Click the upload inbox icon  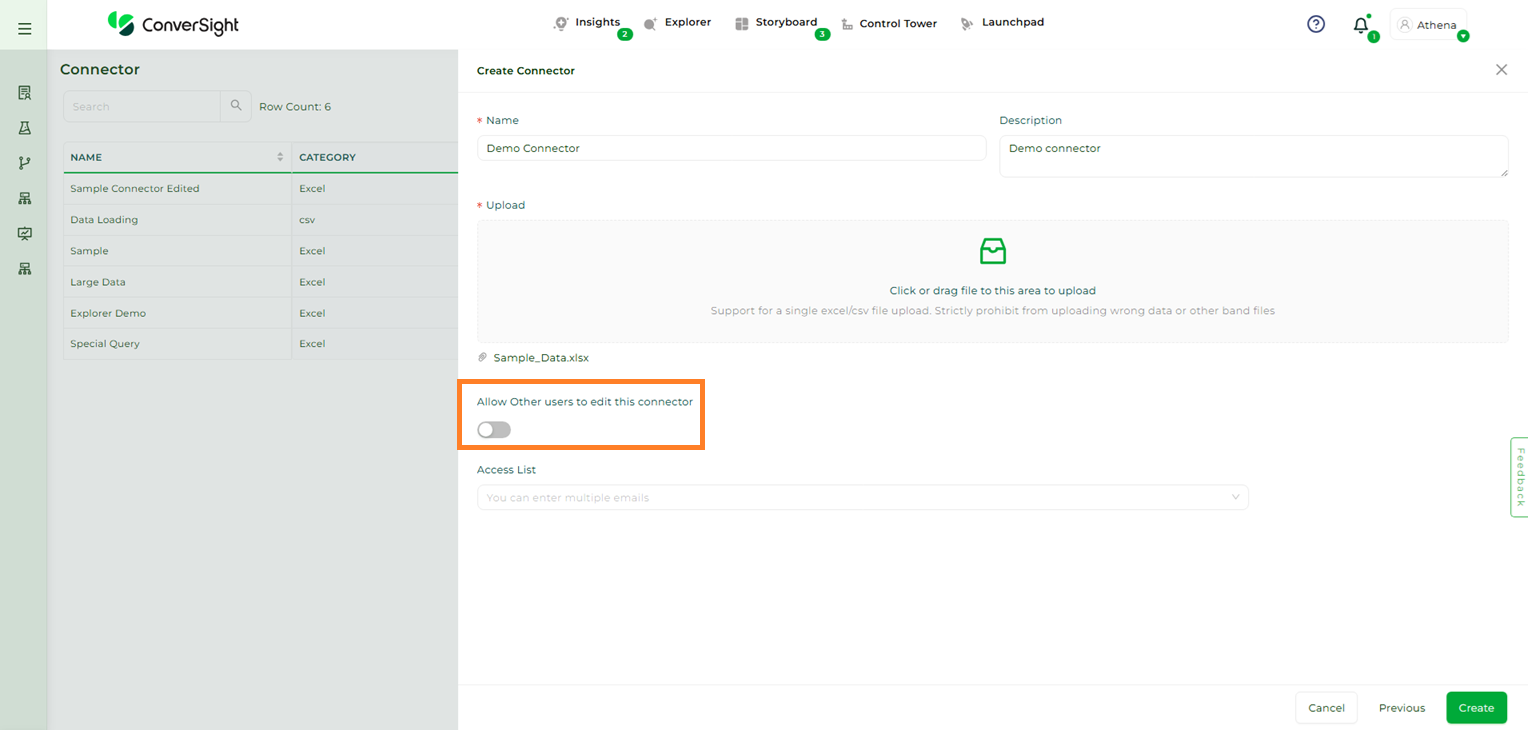[x=992, y=251]
